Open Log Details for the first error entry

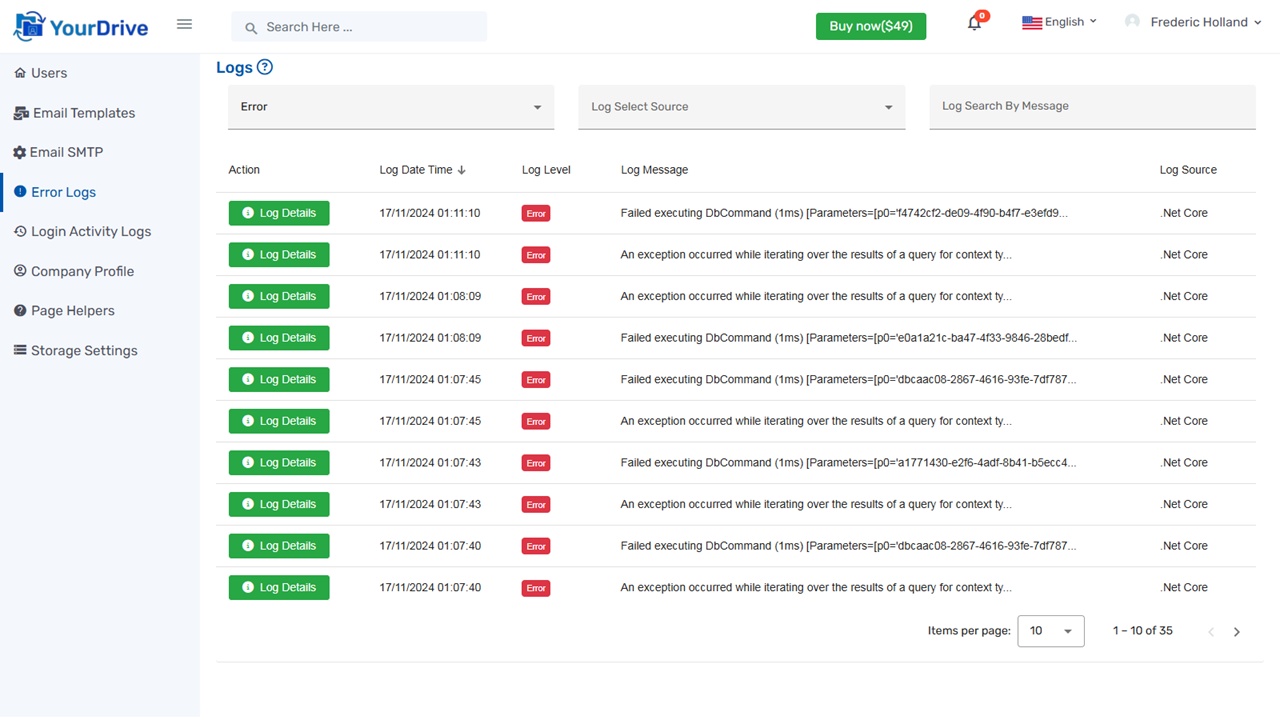(278, 213)
